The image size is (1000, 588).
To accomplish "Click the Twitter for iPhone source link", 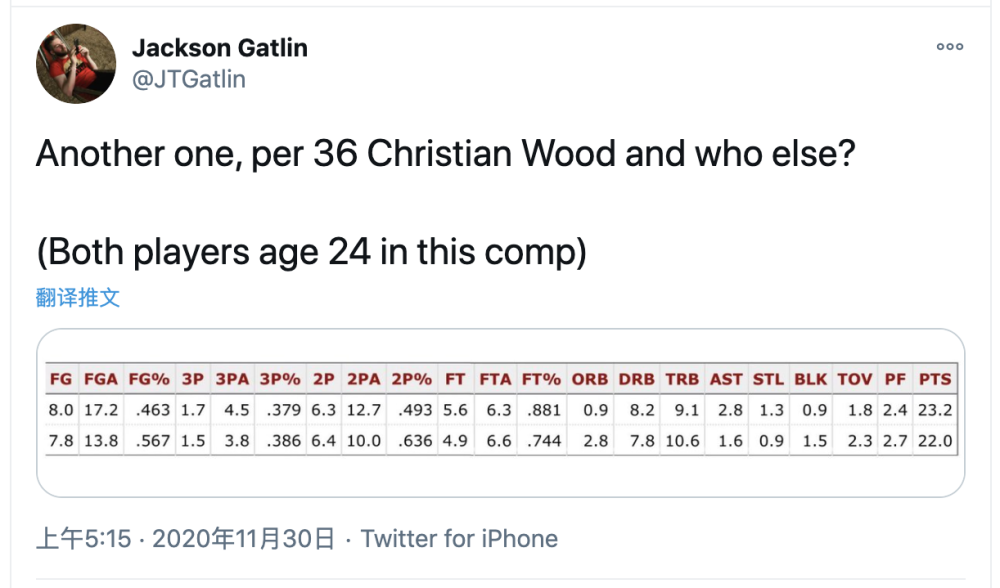I will (459, 539).
